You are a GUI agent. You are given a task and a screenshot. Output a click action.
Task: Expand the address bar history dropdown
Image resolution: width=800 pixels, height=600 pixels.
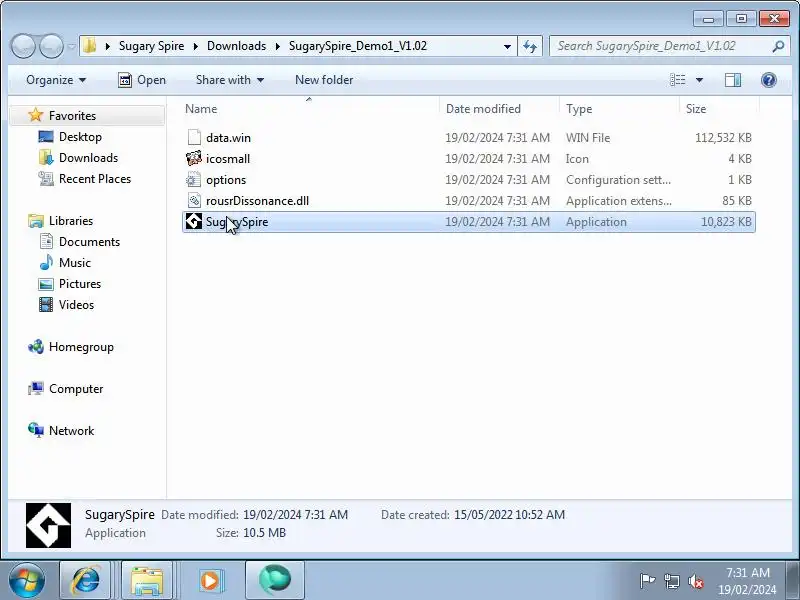coord(507,46)
